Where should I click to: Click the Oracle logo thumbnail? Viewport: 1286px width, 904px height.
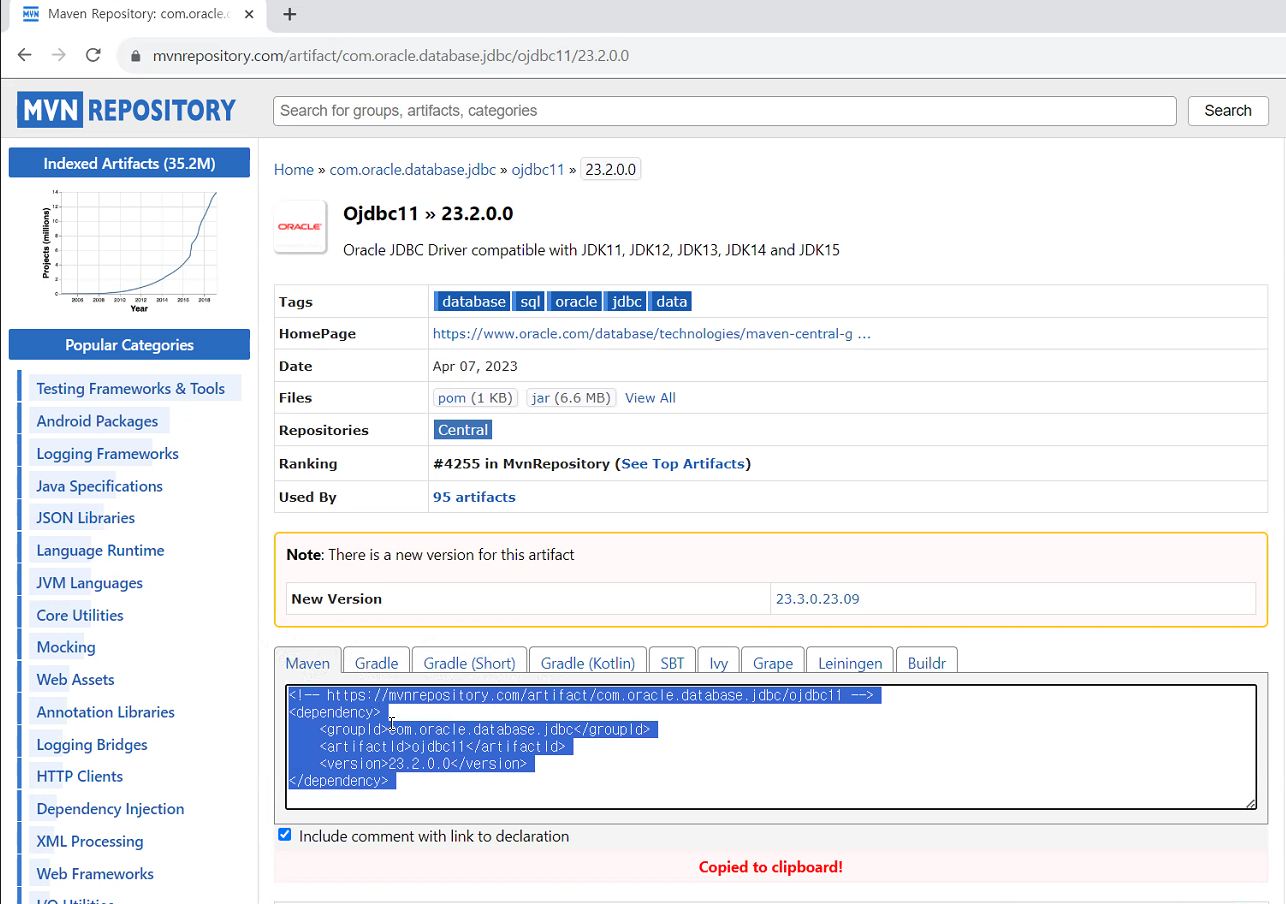coord(300,227)
